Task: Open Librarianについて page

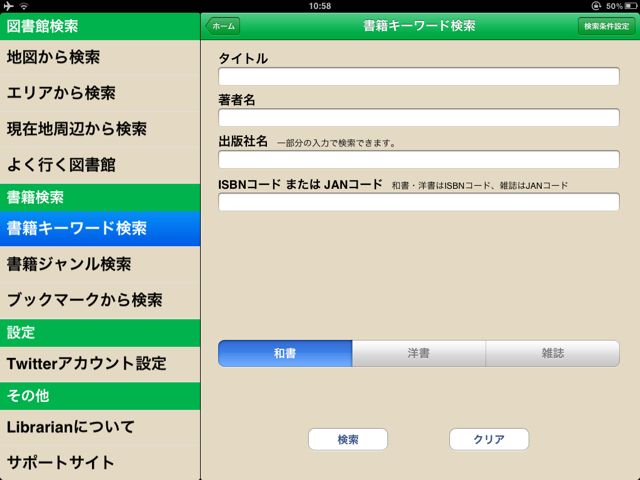Action: click(x=100, y=427)
